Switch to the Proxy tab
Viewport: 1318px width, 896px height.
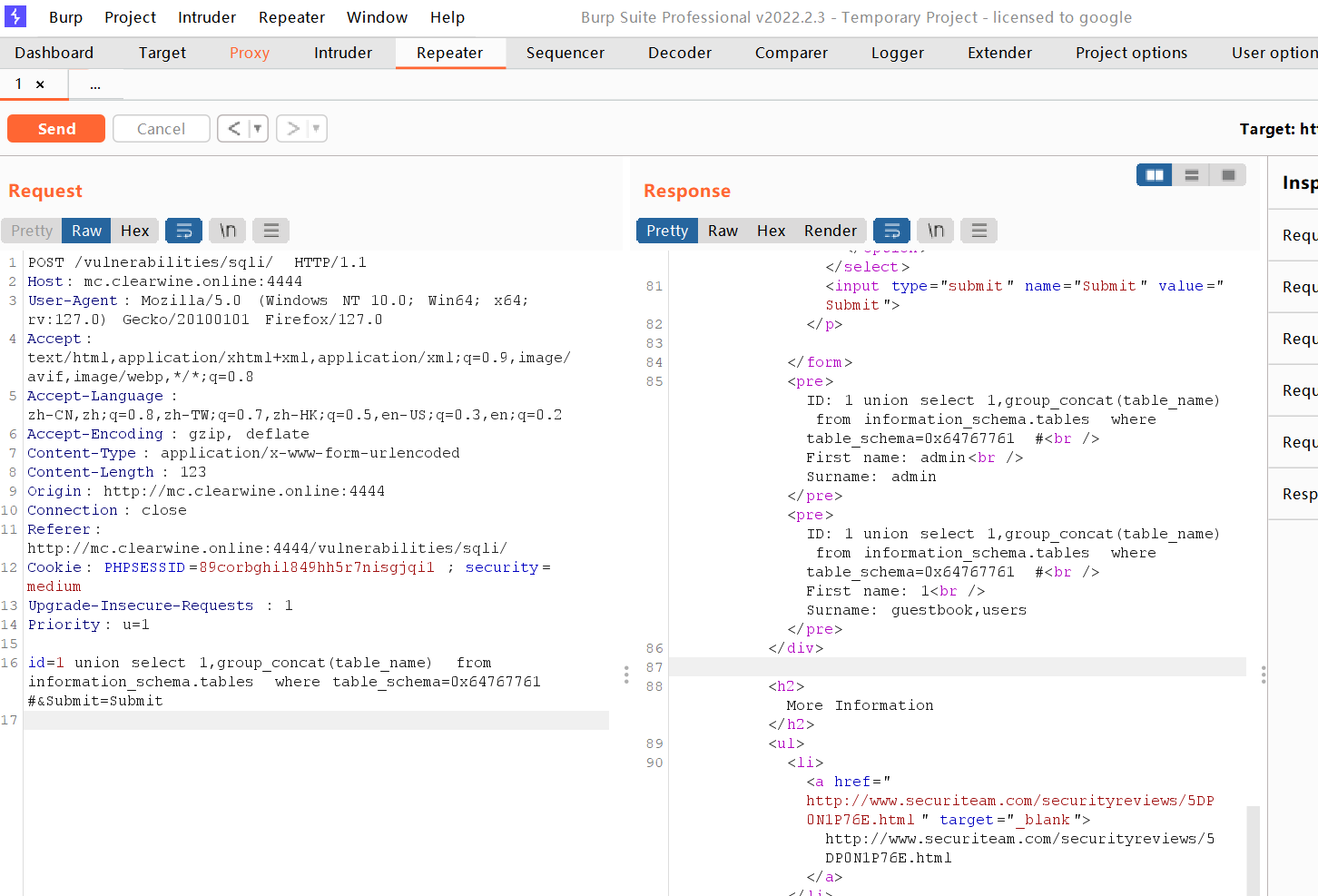[250, 53]
